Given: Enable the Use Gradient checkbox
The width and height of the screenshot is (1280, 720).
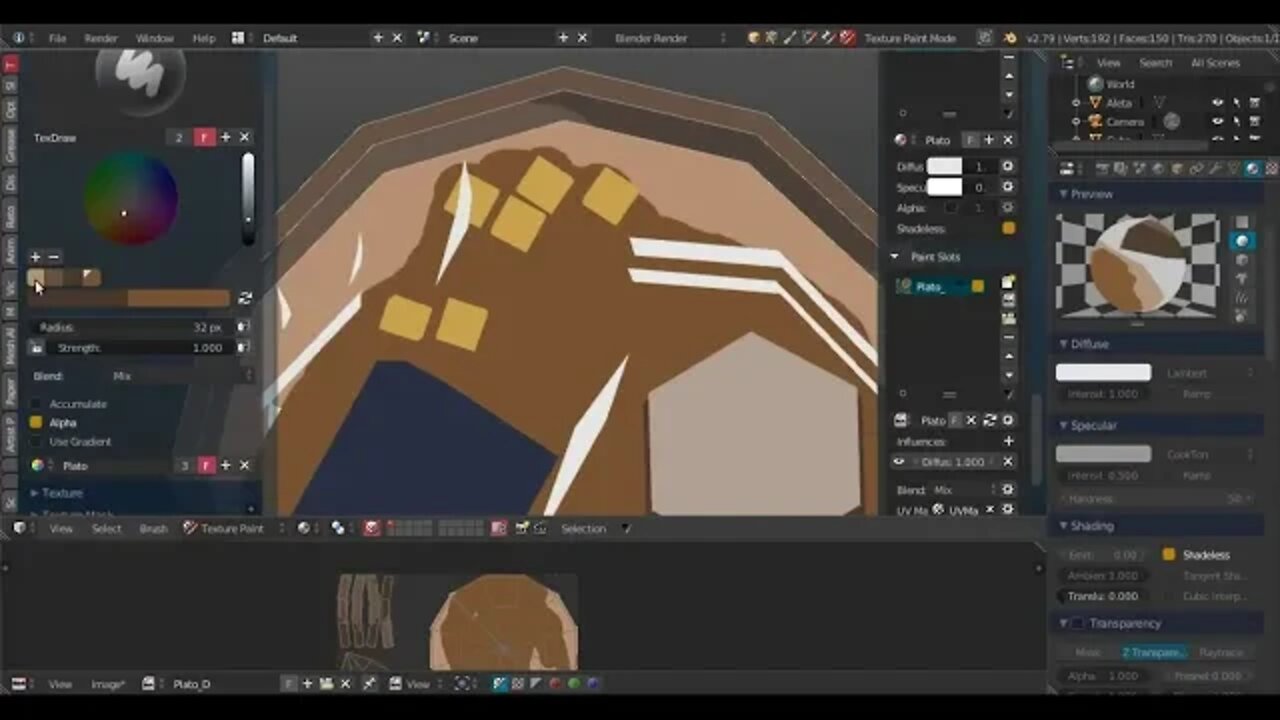Looking at the screenshot, I should [x=36, y=442].
